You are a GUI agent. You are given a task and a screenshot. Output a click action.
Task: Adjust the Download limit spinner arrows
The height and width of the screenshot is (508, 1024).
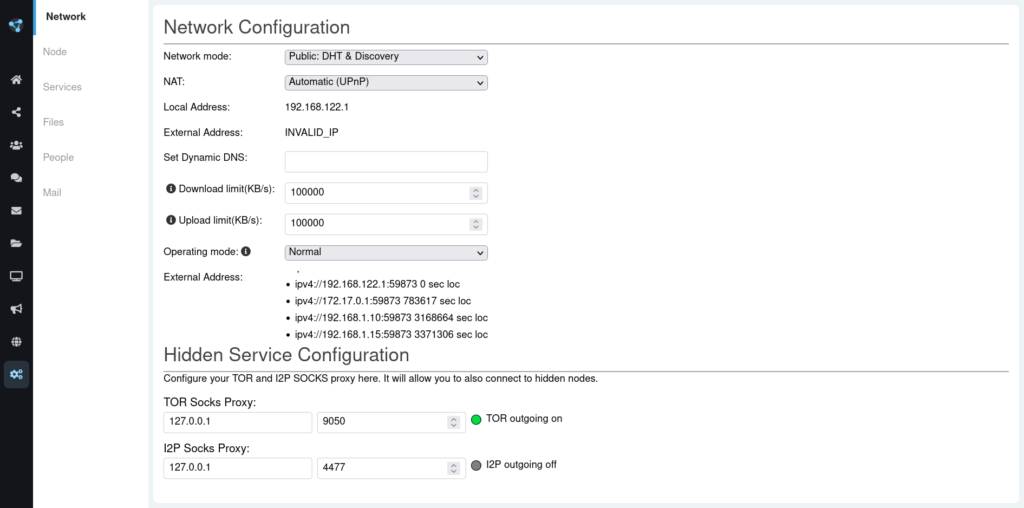pyautogui.click(x=476, y=193)
